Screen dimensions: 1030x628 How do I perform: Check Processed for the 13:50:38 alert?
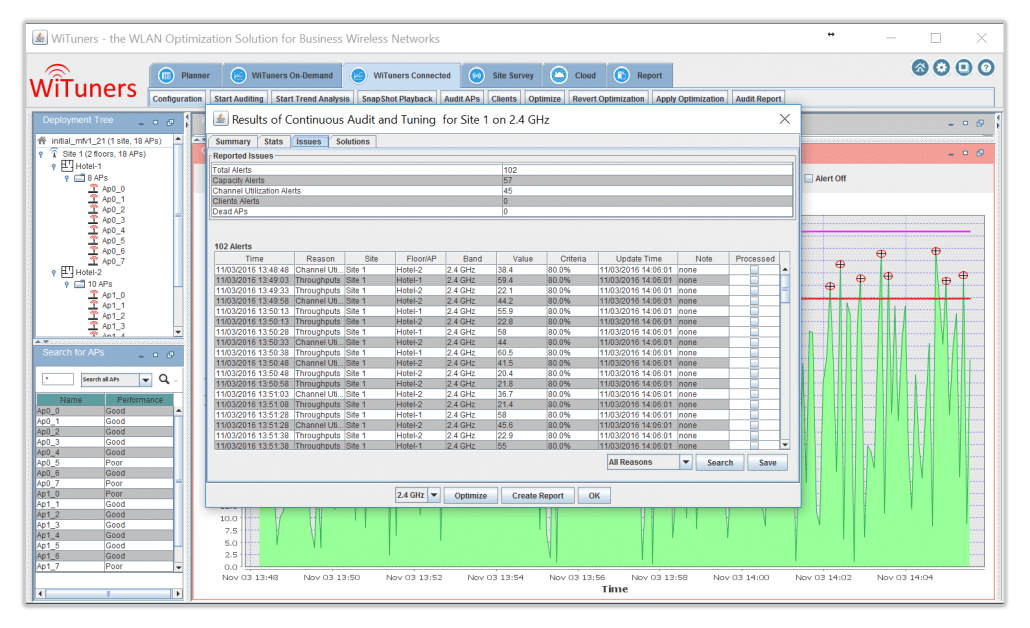754,353
